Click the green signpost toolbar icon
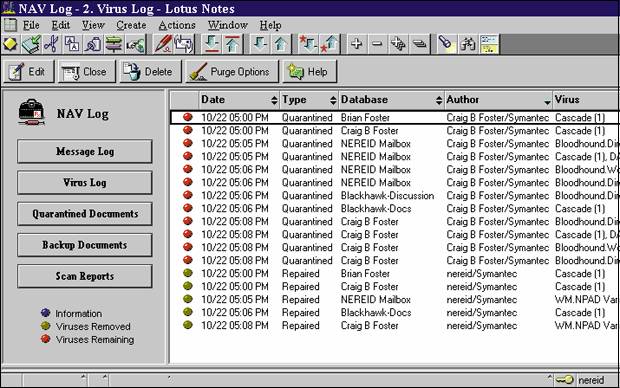 click(113, 44)
